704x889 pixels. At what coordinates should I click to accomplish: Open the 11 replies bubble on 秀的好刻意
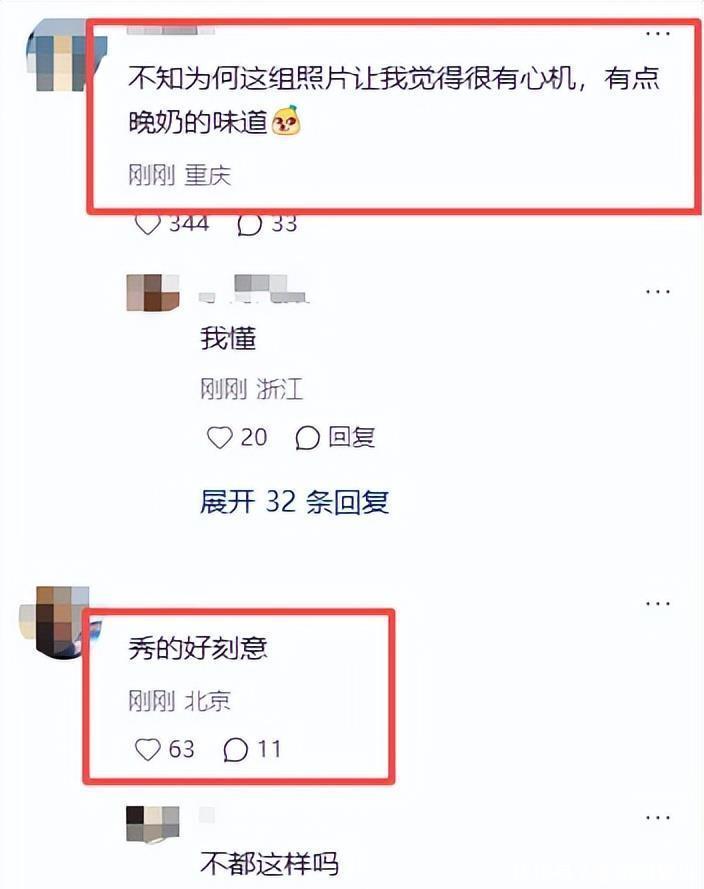pyautogui.click(x=236, y=750)
